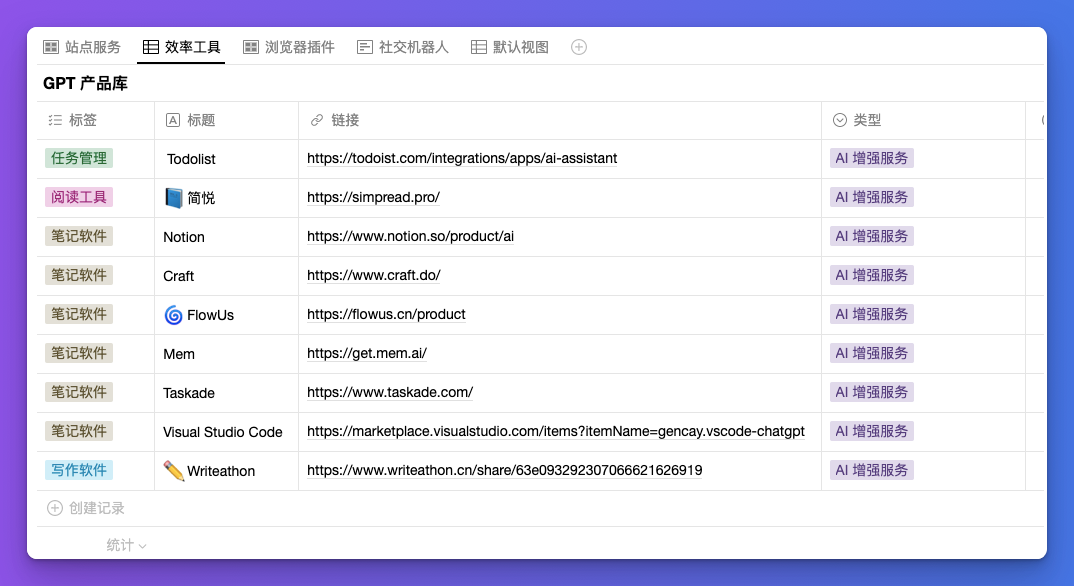
Task: Click 创建记录 to add a record
Action: [x=86, y=508]
